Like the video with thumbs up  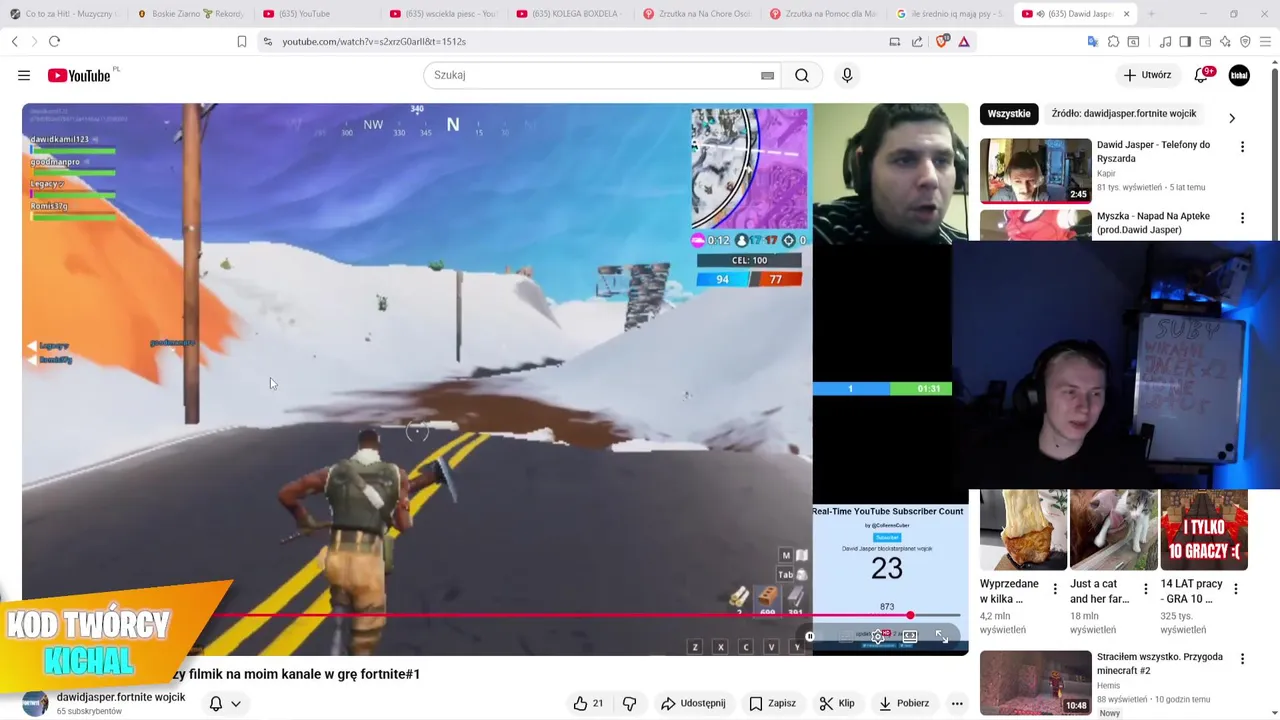pos(587,703)
